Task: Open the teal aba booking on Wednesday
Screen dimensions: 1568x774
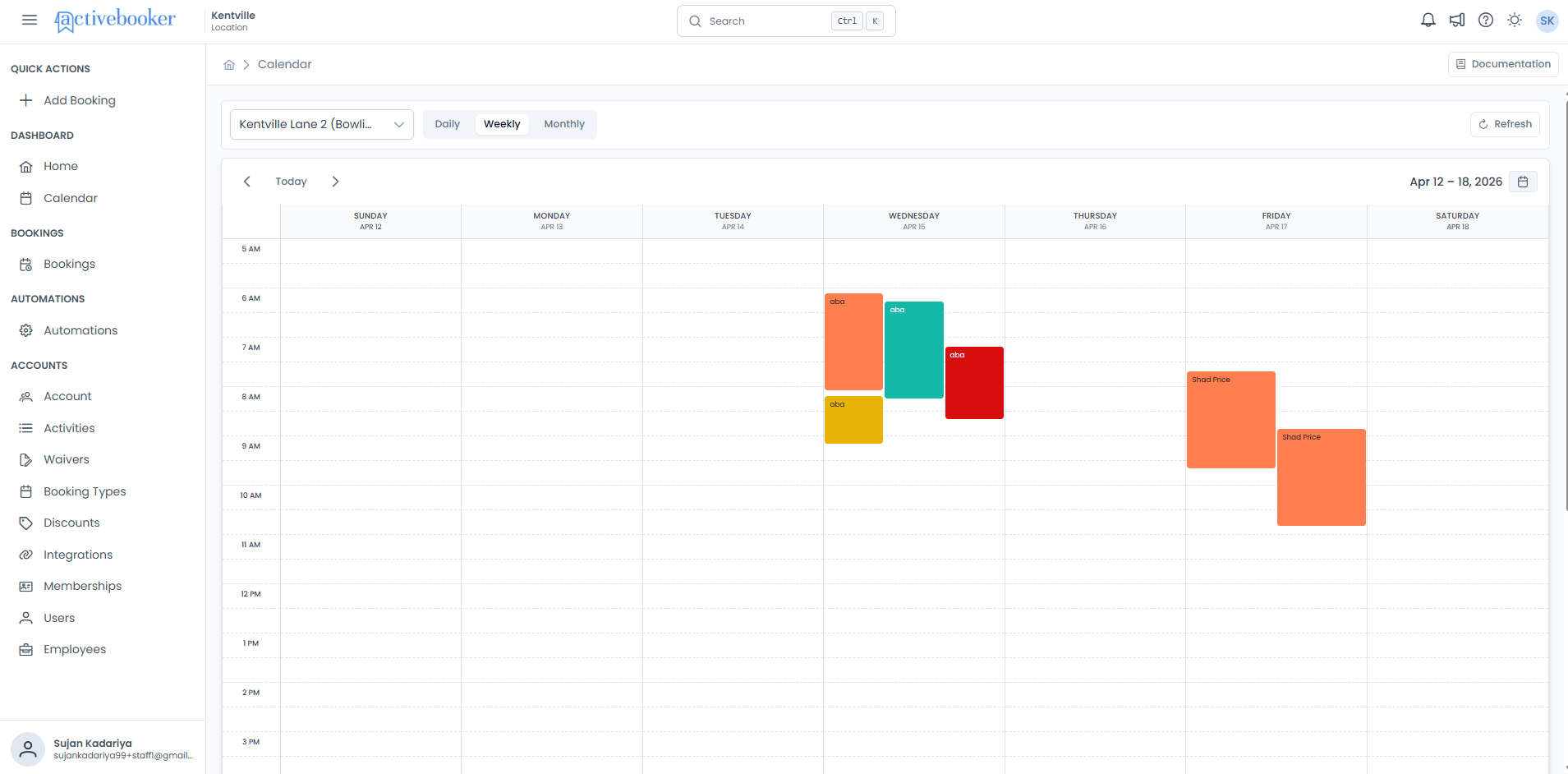Action: click(914, 350)
